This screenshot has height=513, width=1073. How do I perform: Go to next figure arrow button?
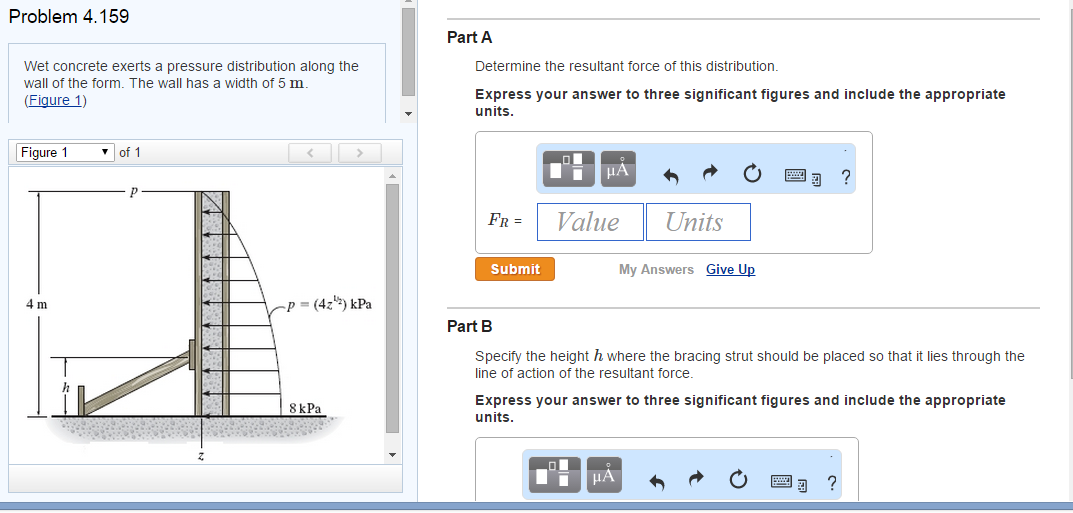click(360, 153)
